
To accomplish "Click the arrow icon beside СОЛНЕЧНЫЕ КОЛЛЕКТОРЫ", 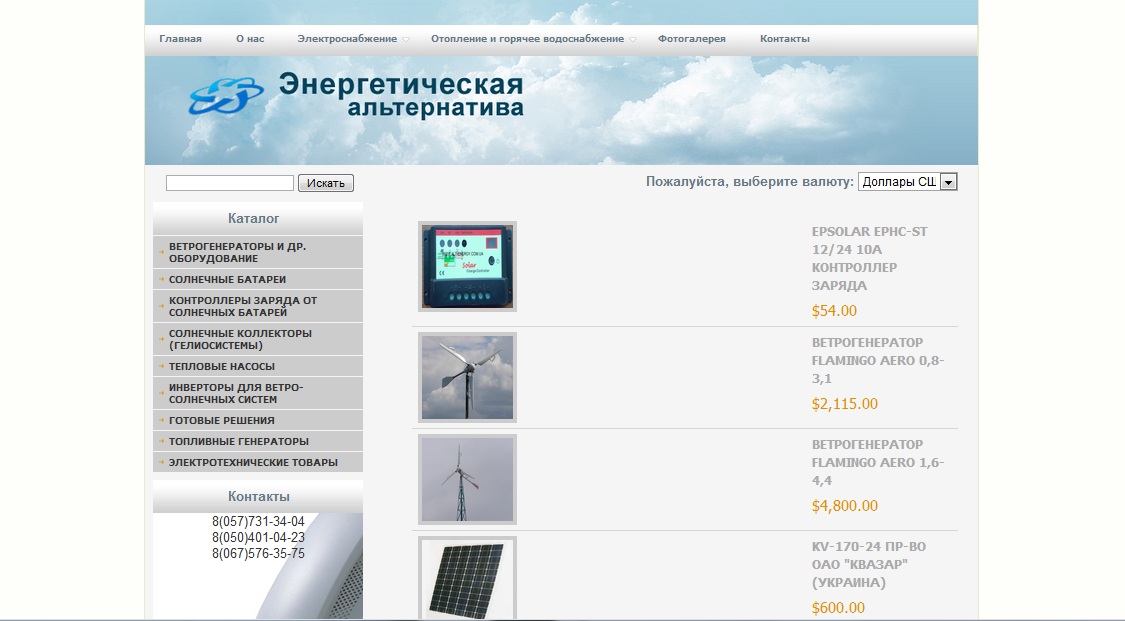I will (x=160, y=339).
